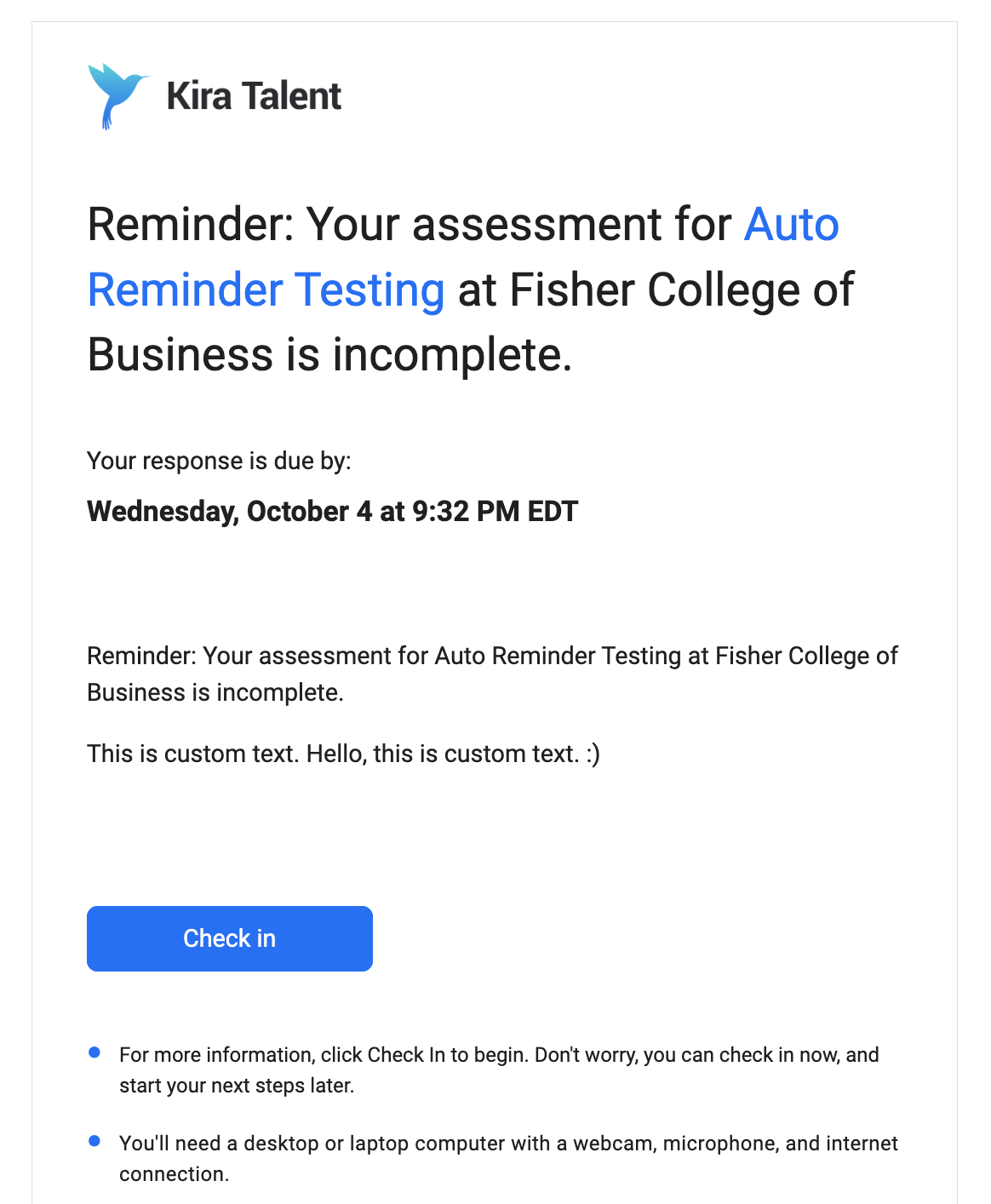991x1204 pixels.
Task: Click "Reminder: Your assessment for" heading start
Action: [x=410, y=225]
